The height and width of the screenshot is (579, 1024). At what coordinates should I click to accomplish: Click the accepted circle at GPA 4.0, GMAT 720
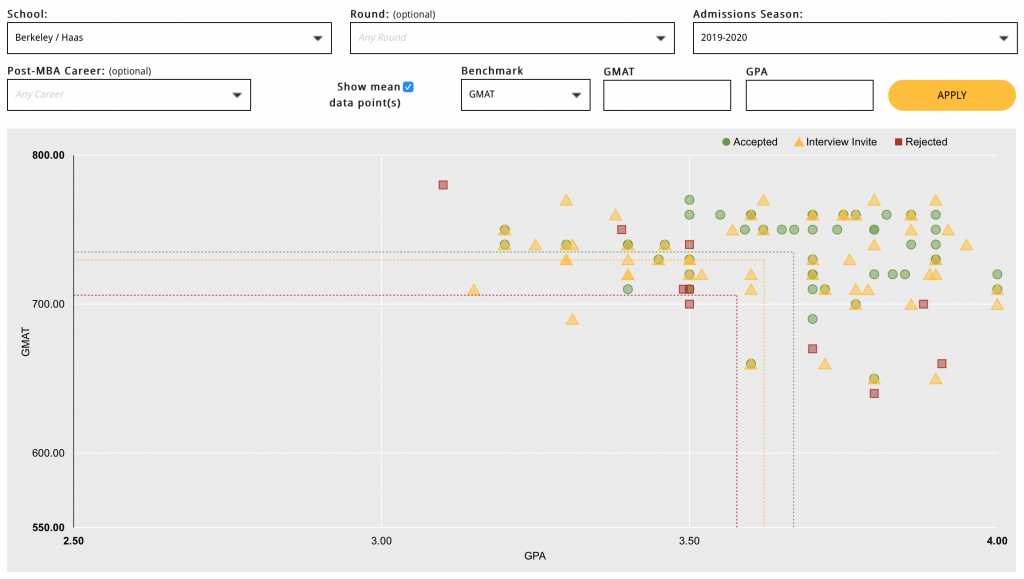click(x=997, y=274)
